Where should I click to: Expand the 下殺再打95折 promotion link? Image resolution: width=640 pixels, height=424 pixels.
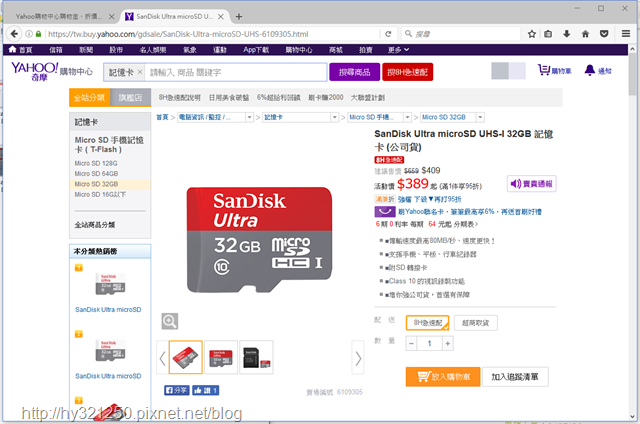(x=429, y=199)
